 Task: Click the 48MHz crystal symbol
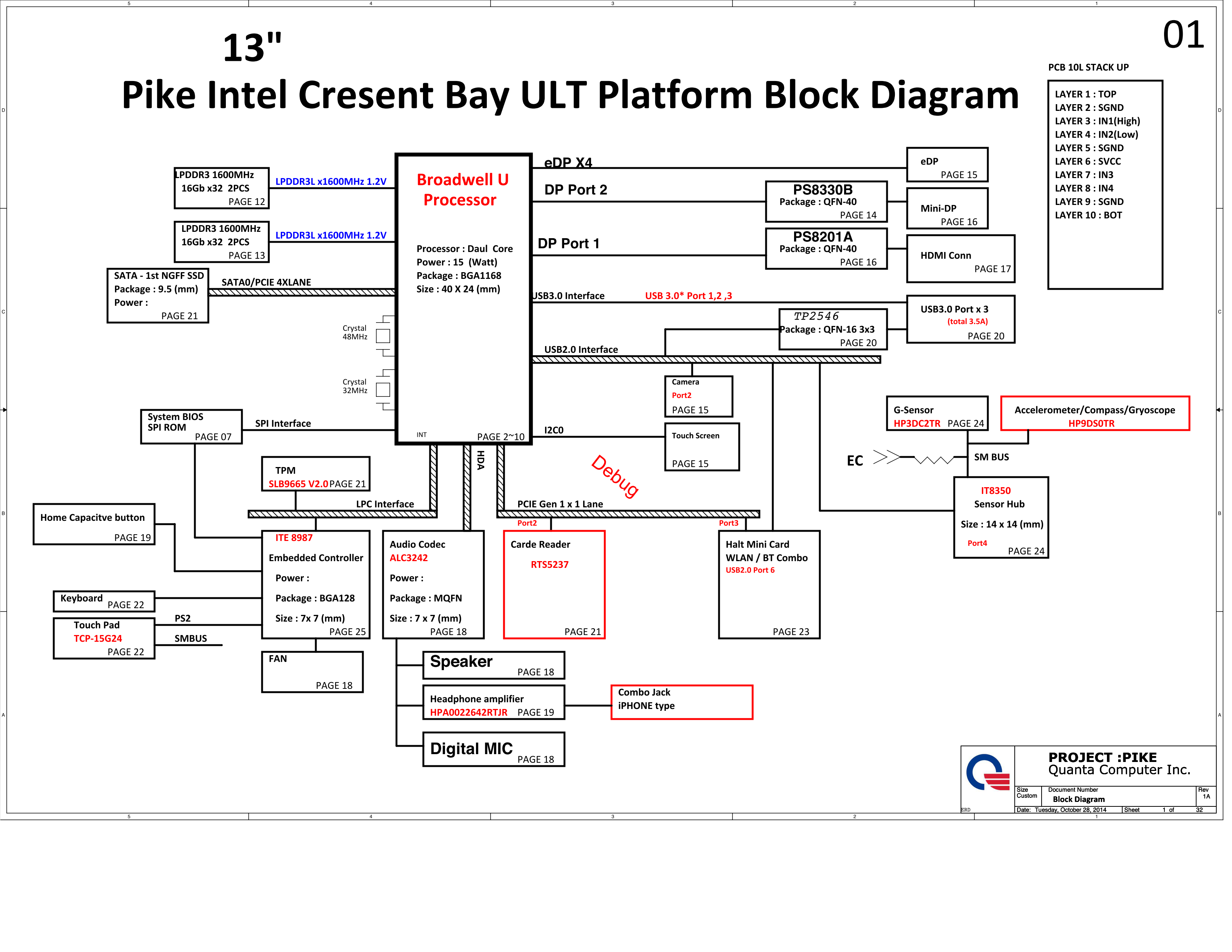point(383,336)
